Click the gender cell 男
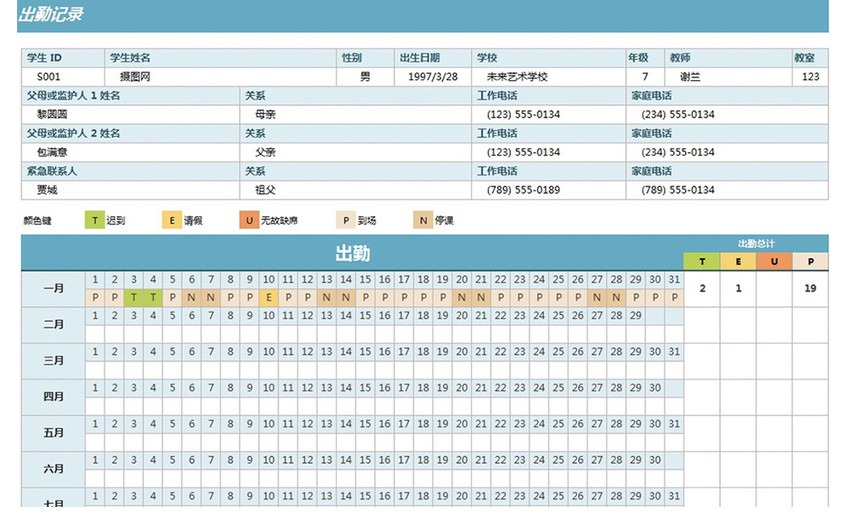Image resolution: width=850 pixels, height=524 pixels. click(365, 77)
